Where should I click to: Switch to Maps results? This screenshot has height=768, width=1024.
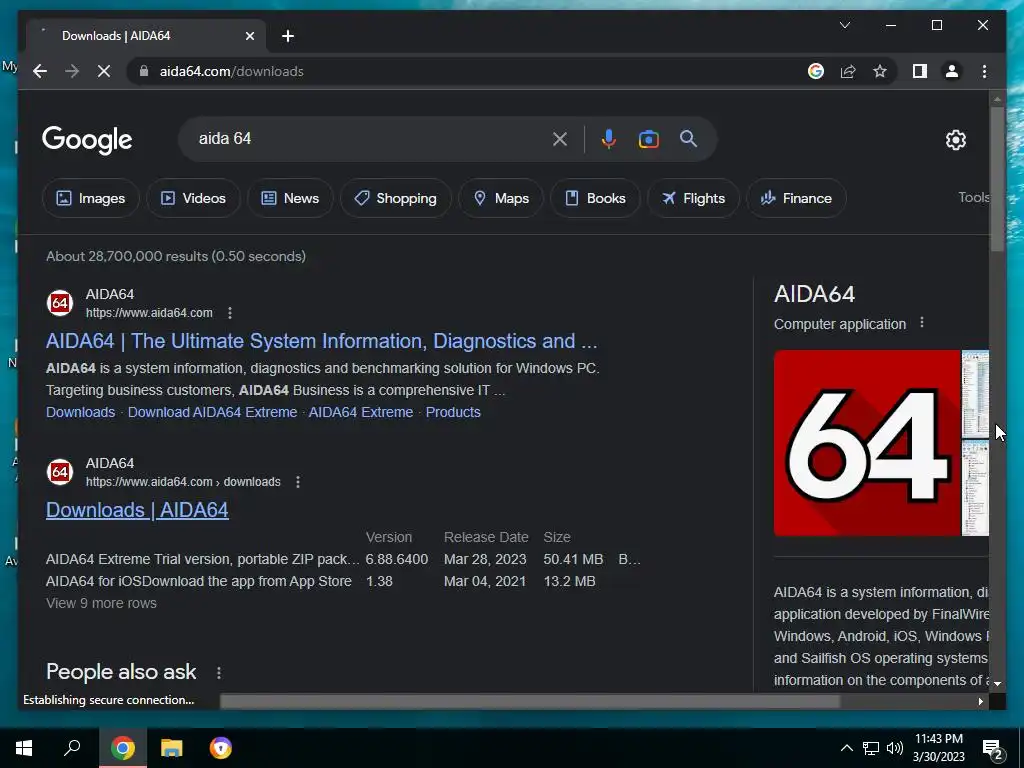coord(501,198)
